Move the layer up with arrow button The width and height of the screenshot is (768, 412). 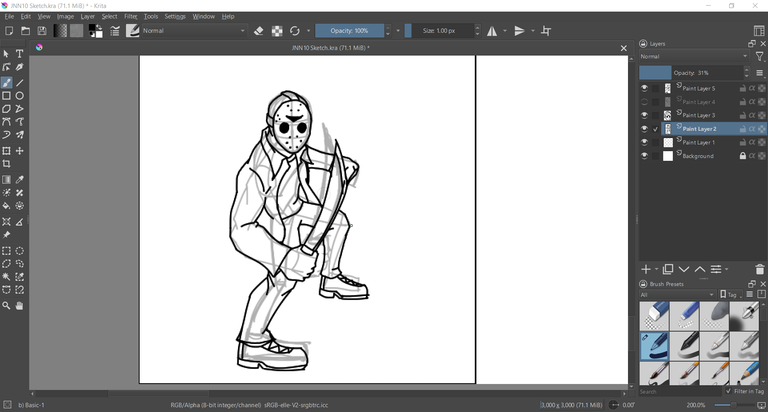tap(700, 269)
